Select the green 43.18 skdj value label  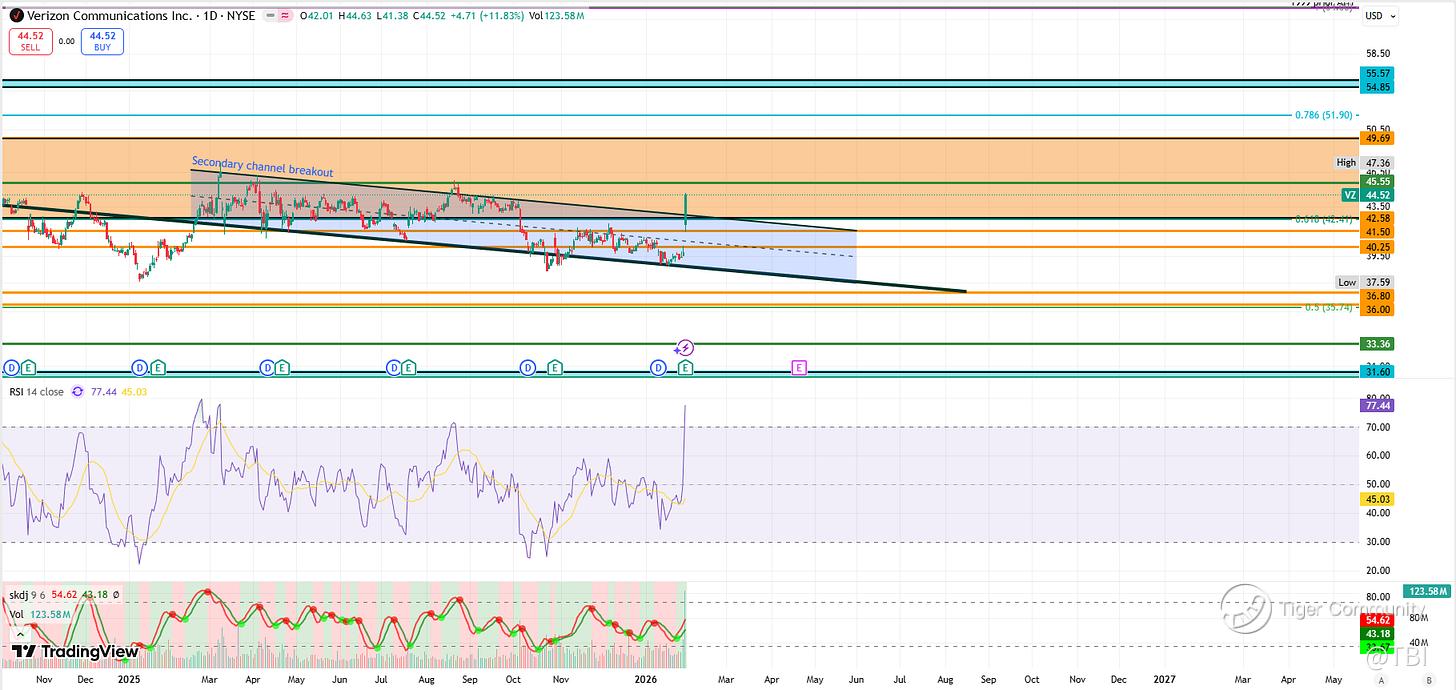[x=1376, y=634]
